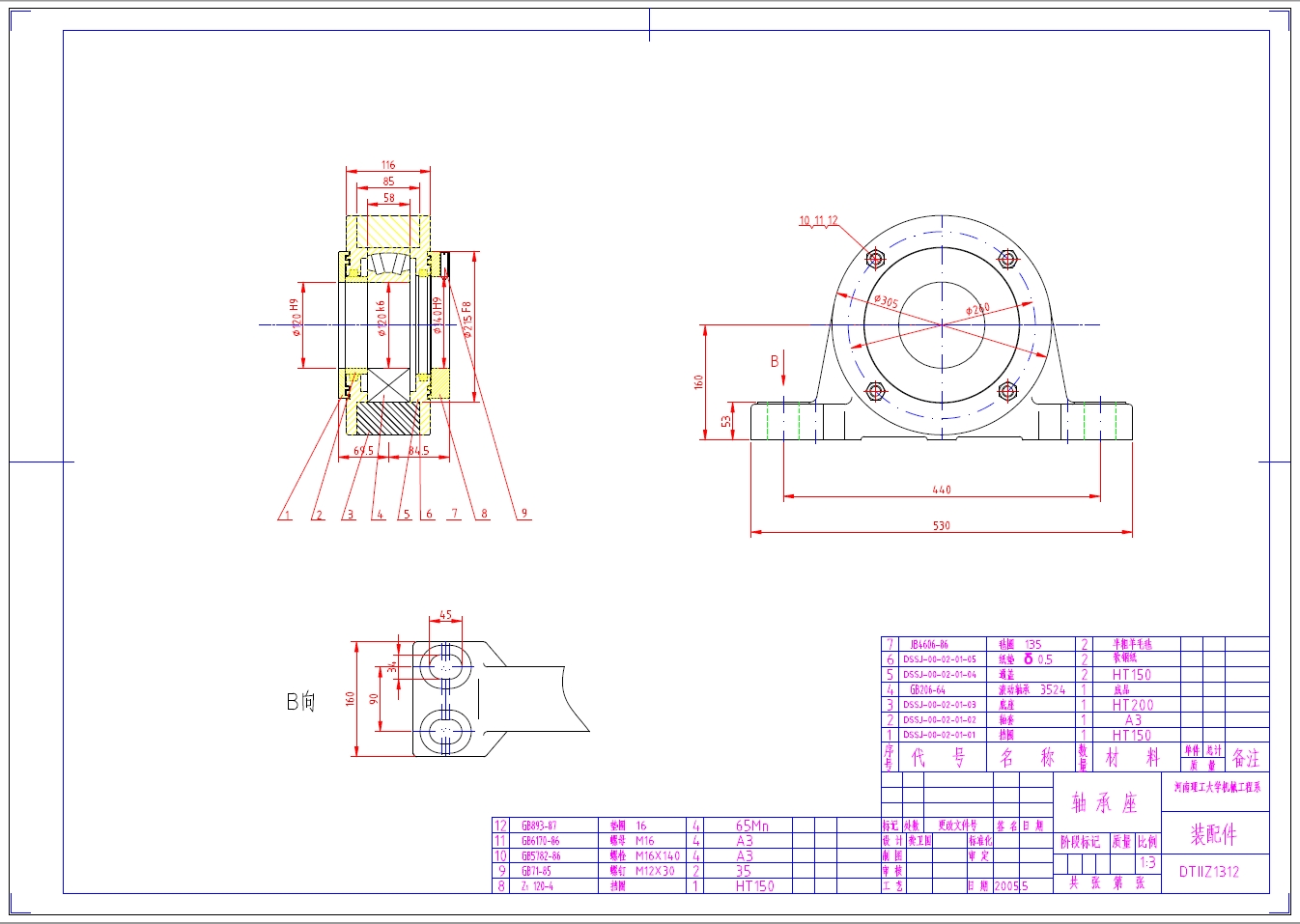This screenshot has height=924, width=1300.
Task: Click the '10 11 12' leader callout
Action: (818, 221)
